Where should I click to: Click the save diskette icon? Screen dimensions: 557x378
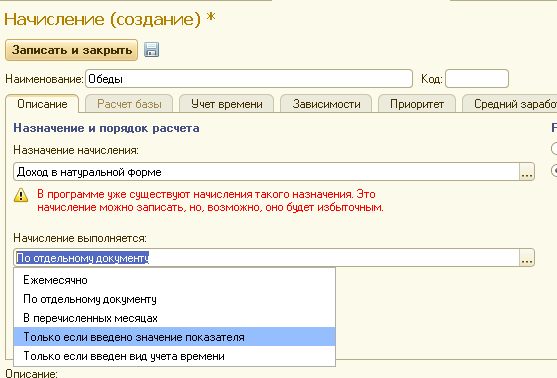click(151, 50)
